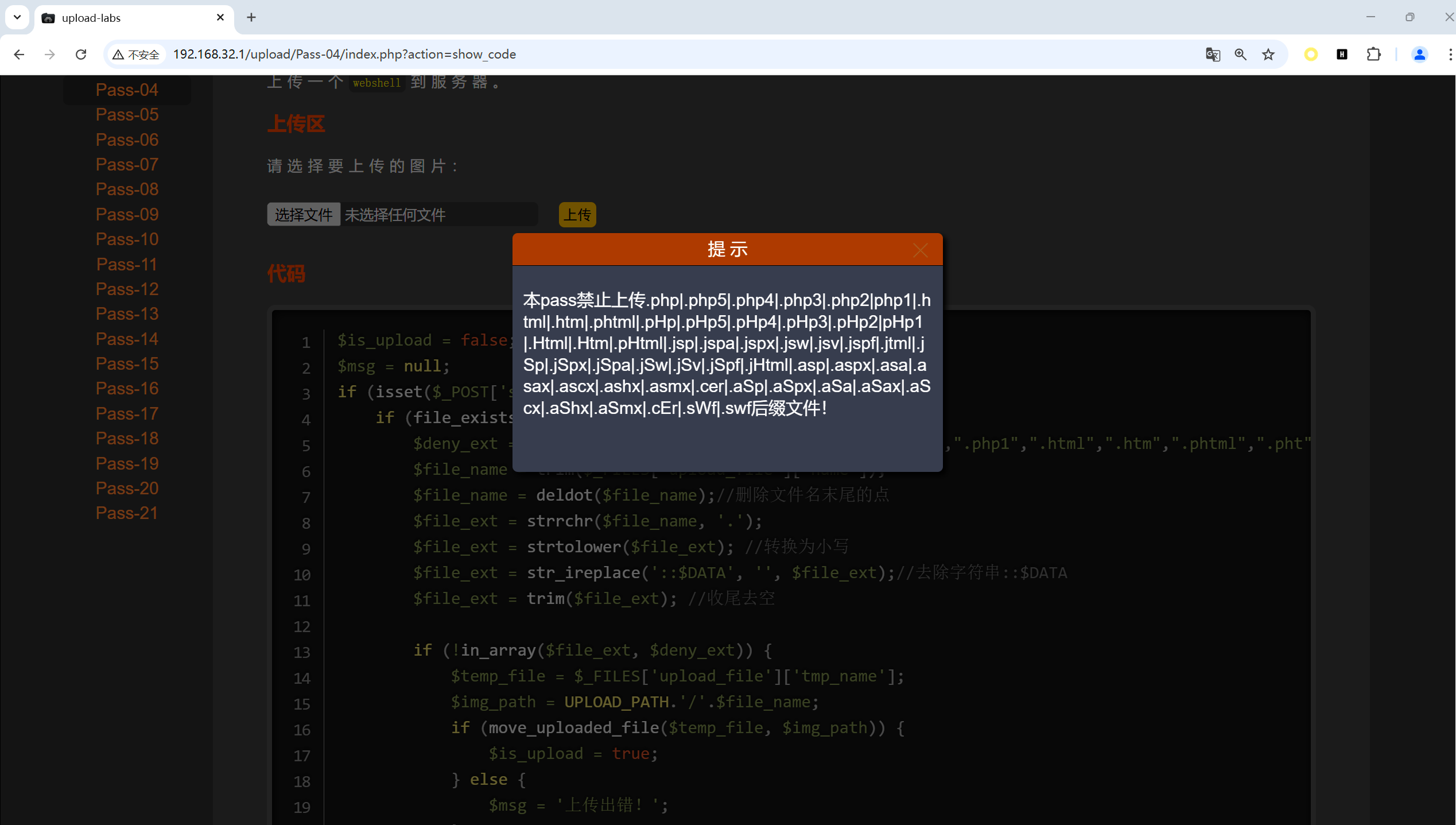The height and width of the screenshot is (825, 1456).
Task: Expand the tab search dropdown arrow
Action: pos(17,17)
